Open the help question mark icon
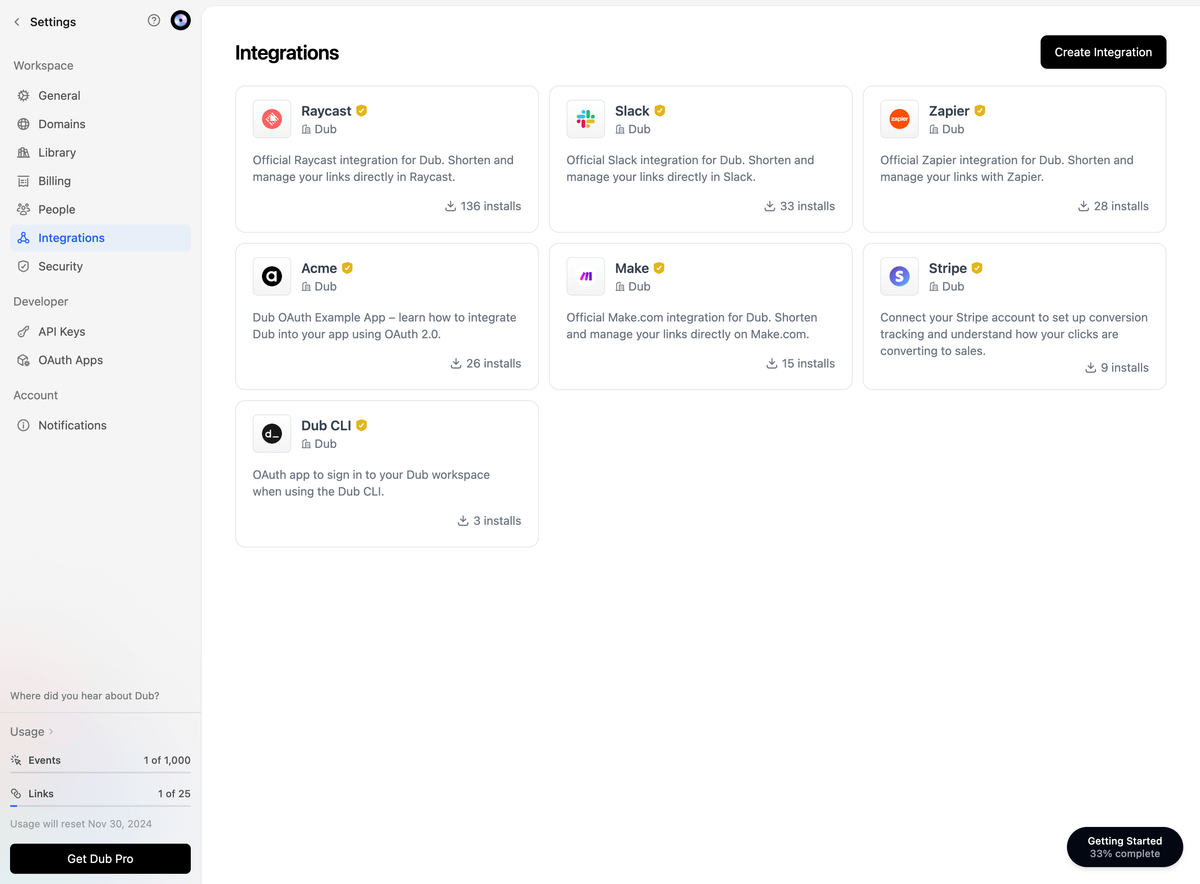 (154, 21)
